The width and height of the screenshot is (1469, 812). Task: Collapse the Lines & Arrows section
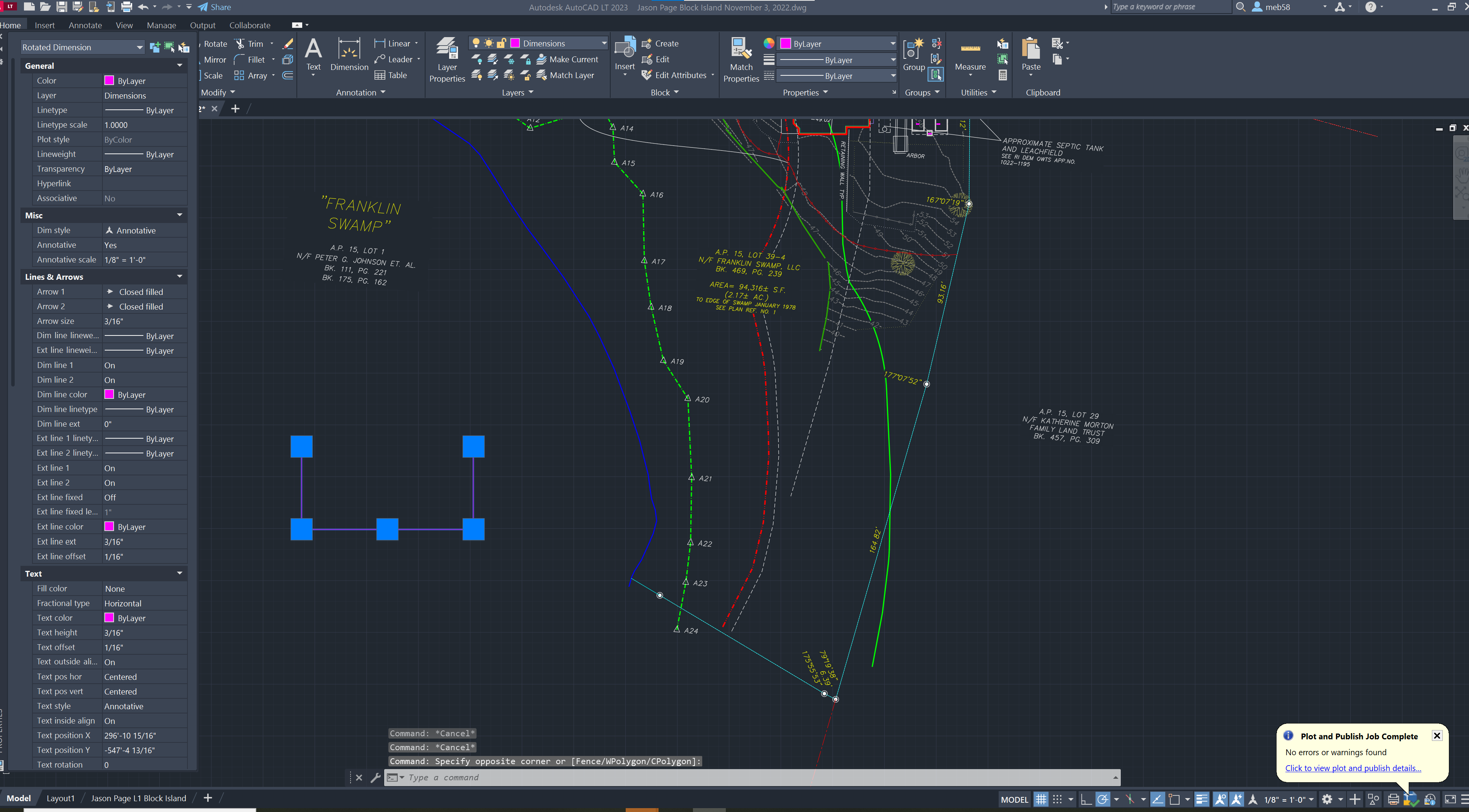179,277
